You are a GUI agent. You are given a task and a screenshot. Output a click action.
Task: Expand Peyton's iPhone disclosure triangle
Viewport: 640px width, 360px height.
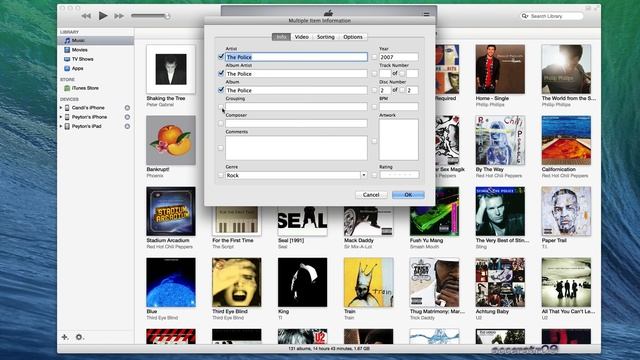(61, 117)
